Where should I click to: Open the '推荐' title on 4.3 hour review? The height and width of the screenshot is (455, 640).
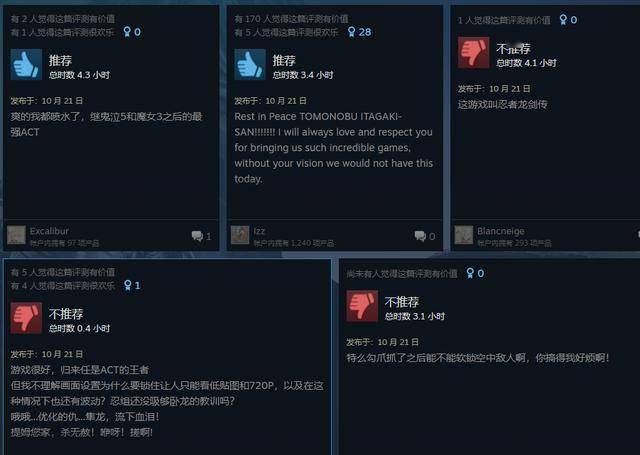(x=60, y=61)
